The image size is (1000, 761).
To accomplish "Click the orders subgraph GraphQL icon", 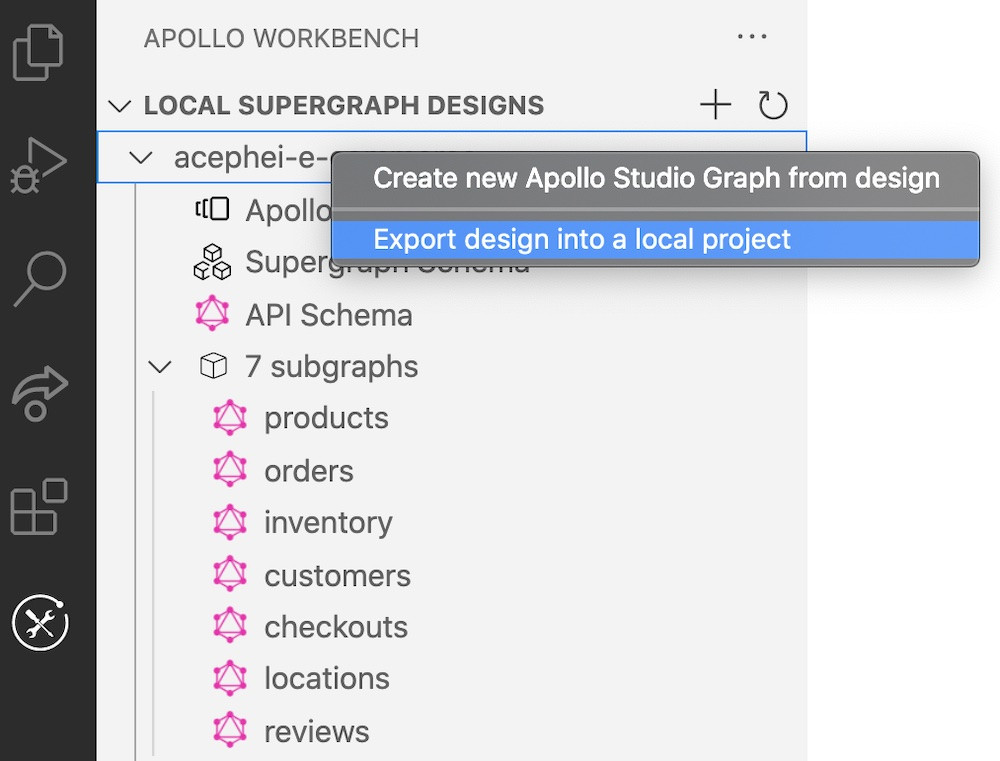I will point(230,469).
